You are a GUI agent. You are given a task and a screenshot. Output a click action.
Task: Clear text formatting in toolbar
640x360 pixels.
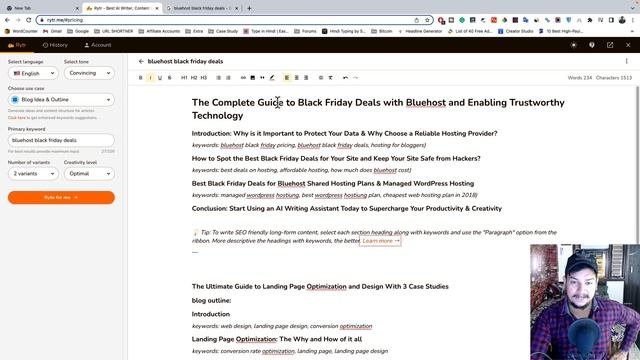[331, 78]
